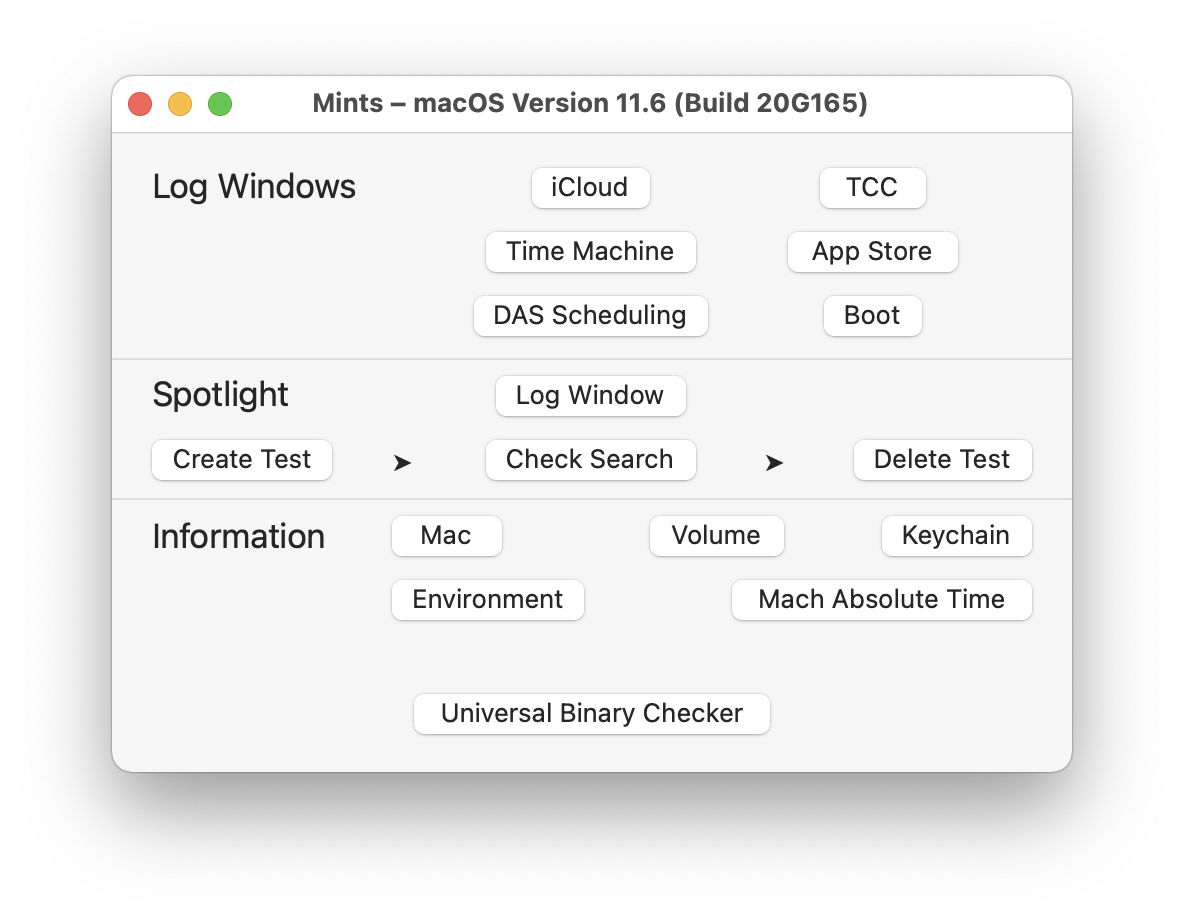Screen dimensions: 1184x920
Task: Open DAS Scheduling log window
Action: 590,316
